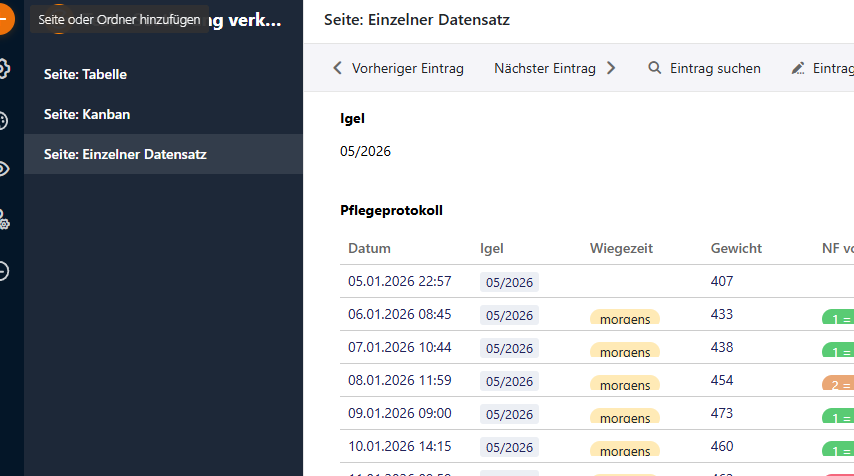854x476 pixels.
Task: Click the Gewicht column header
Action: [x=736, y=248]
